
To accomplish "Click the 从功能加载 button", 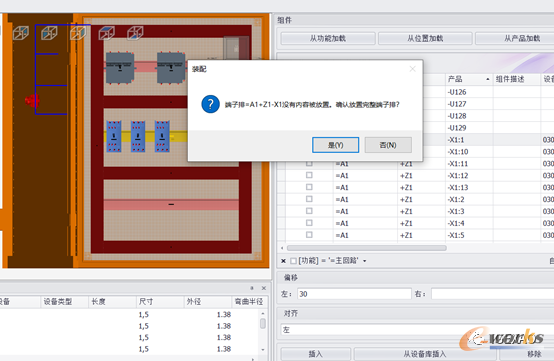I will pos(328,39).
